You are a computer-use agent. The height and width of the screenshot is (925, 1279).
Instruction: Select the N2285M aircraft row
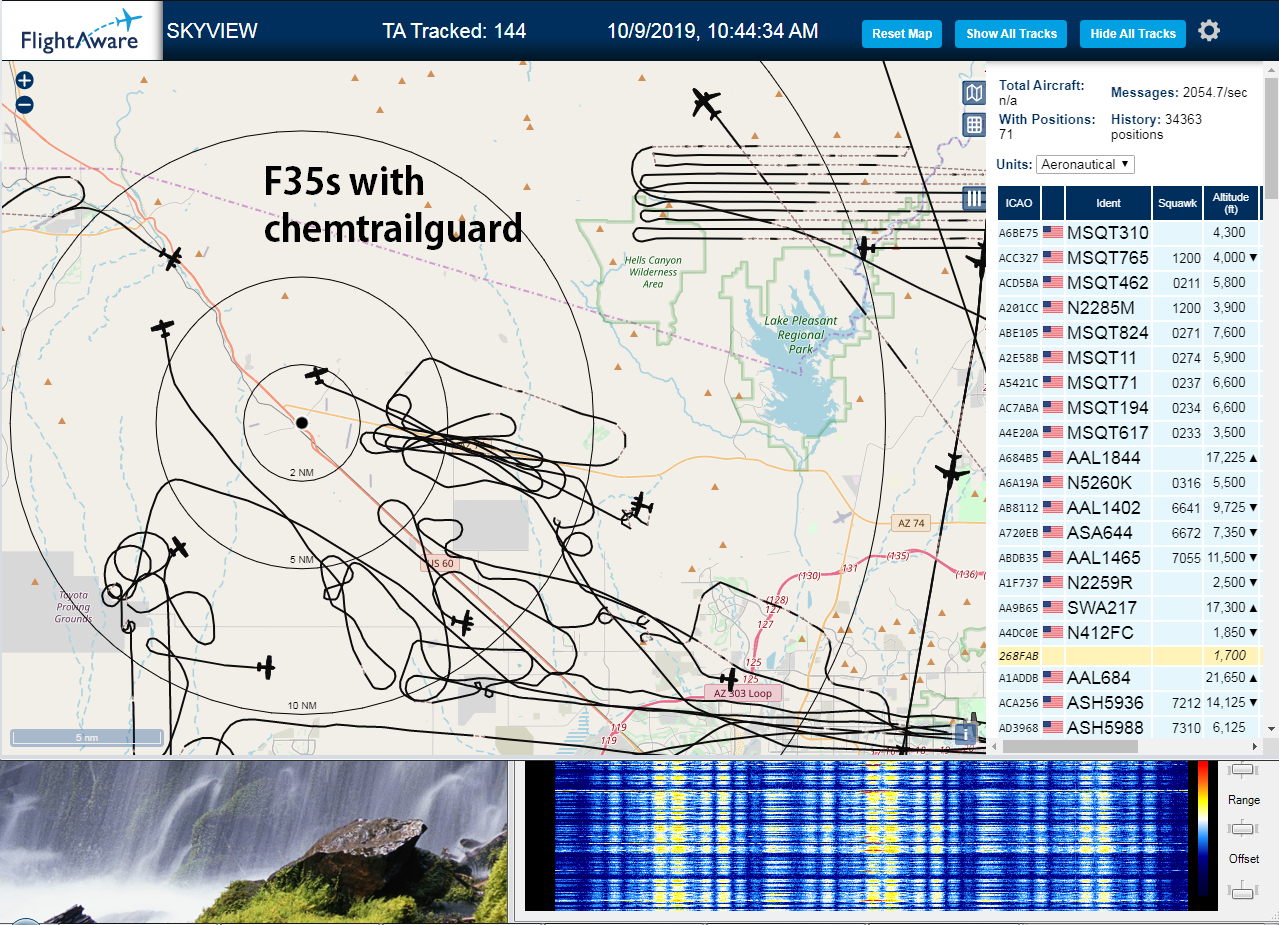(1129, 307)
